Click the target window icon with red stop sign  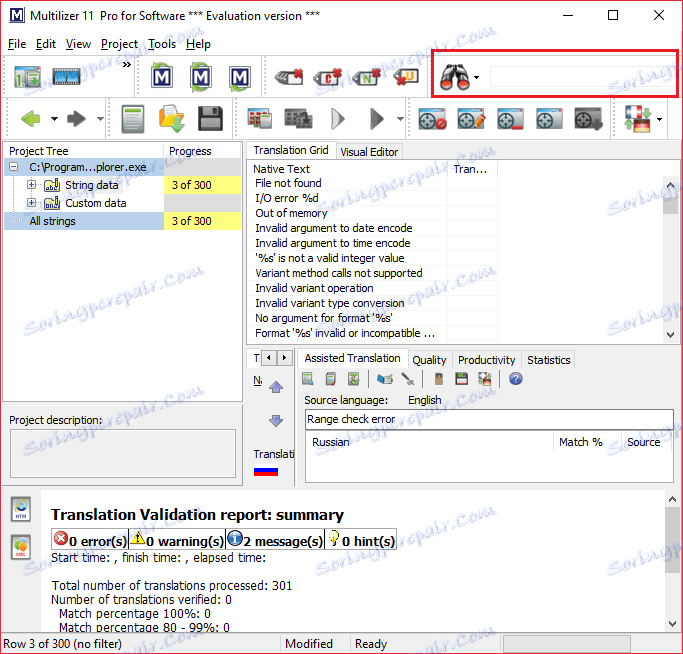(432, 119)
